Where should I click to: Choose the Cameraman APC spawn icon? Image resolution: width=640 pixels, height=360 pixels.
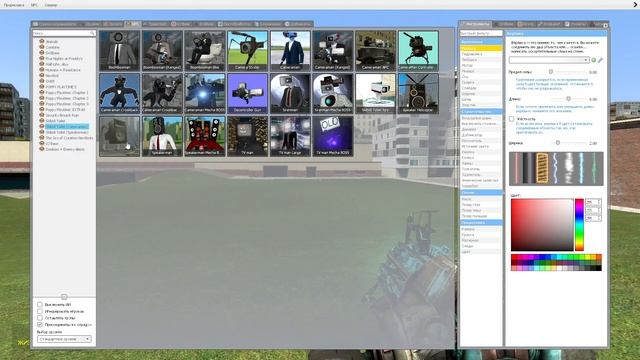tap(375, 51)
